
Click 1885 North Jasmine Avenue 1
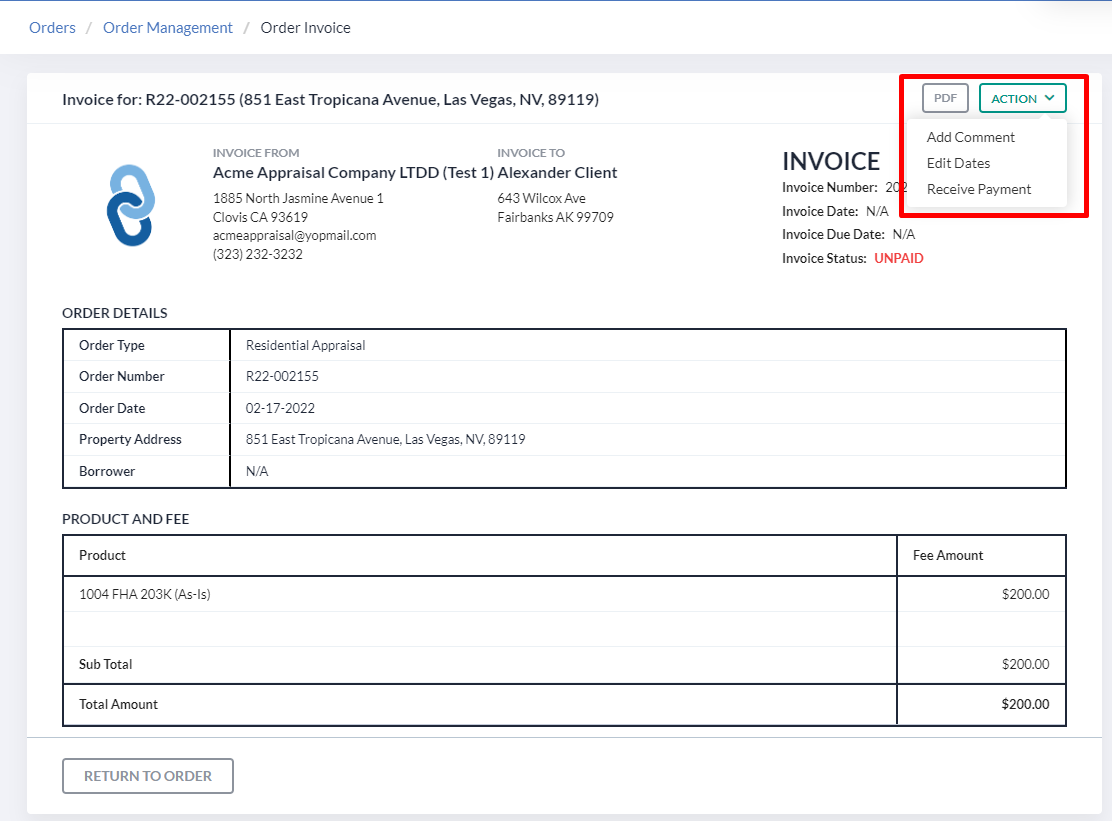(x=298, y=199)
